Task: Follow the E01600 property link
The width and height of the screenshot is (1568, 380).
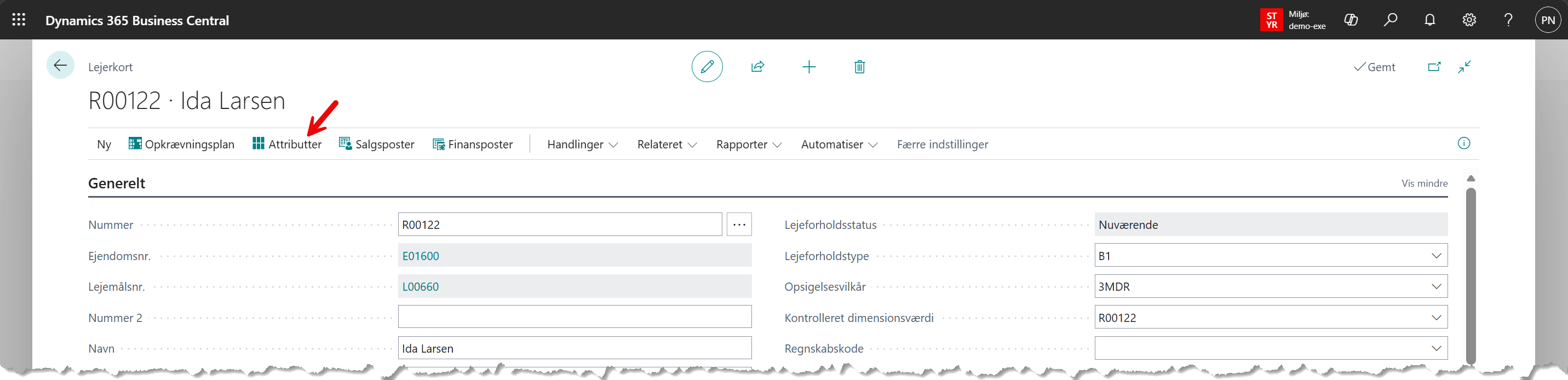Action: pos(421,256)
